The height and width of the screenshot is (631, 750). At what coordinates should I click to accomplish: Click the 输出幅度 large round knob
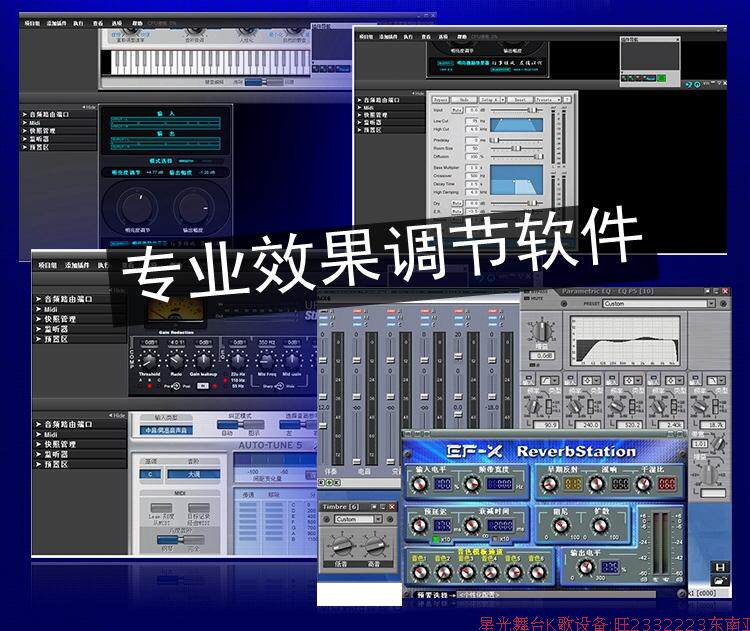193,206
